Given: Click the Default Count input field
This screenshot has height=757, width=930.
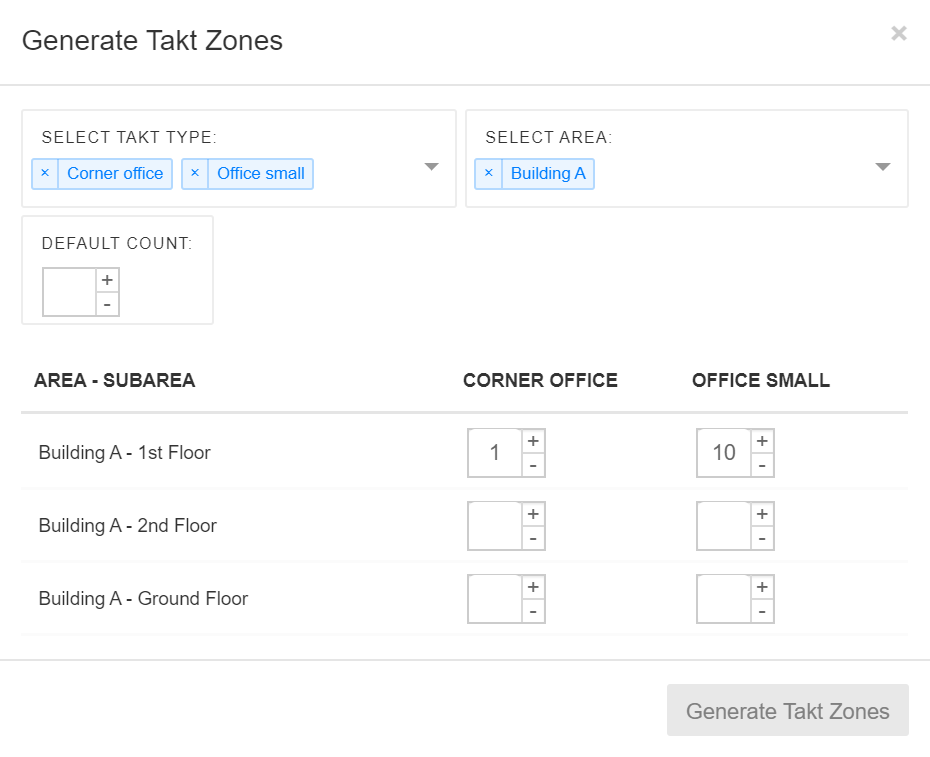Looking at the screenshot, I should click(x=70, y=292).
